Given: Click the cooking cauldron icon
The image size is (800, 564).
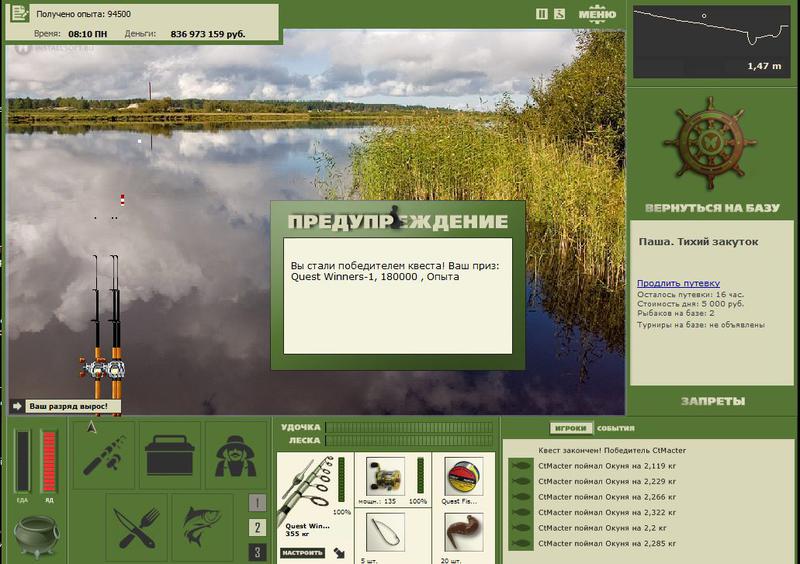Looking at the screenshot, I should click(35, 536).
